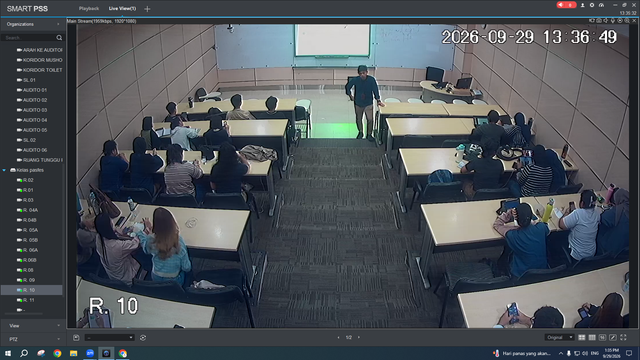This screenshot has height=360, width=640.
Task: Open Windows Start menu
Action: point(8,353)
